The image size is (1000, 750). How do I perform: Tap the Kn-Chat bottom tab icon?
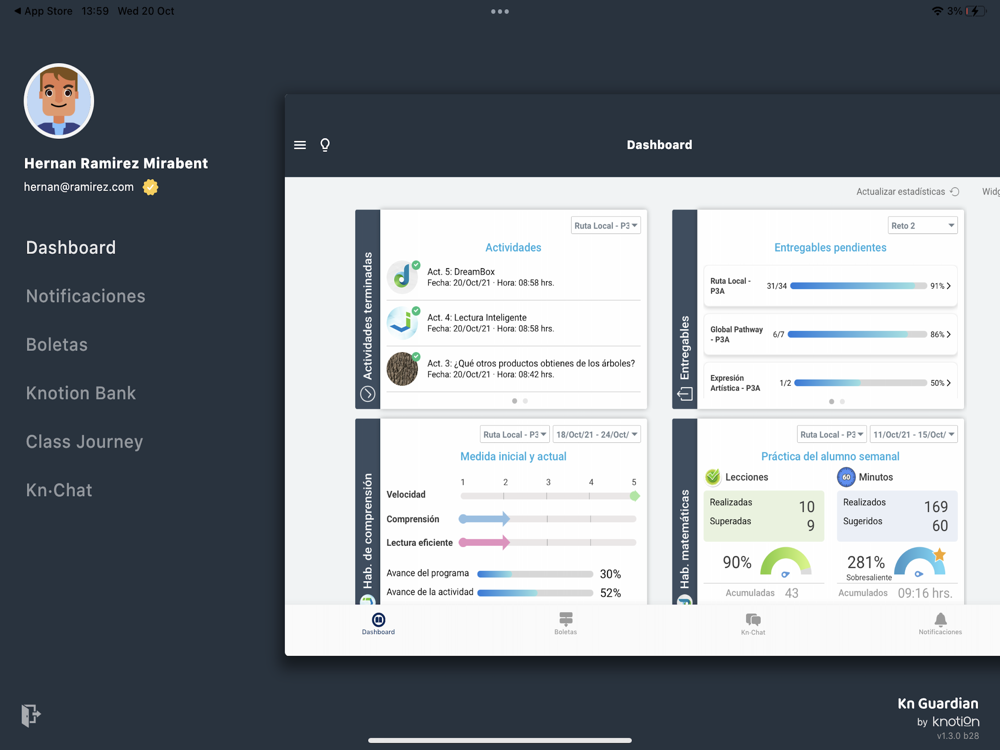753,619
